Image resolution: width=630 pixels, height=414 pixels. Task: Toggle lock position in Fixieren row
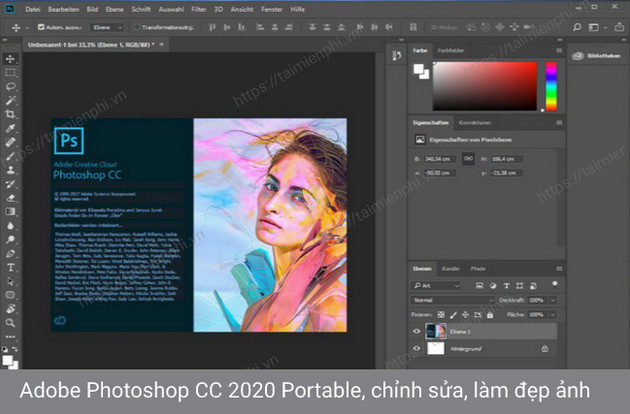click(465, 315)
